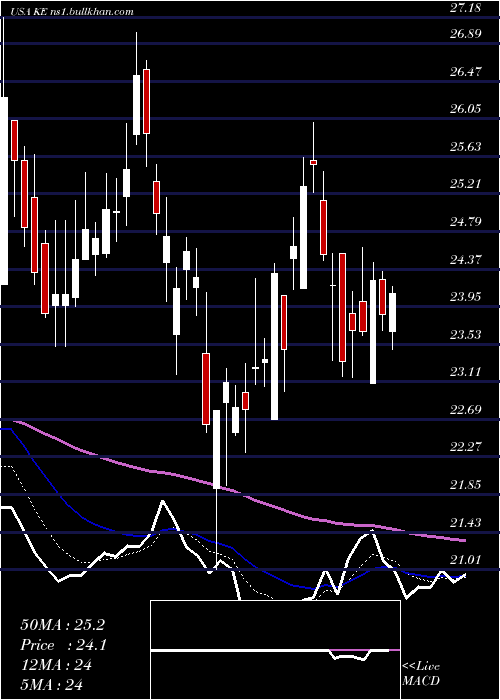The height and width of the screenshot is (700, 500).
Task: Click the 21.85 price axis label
Action: pos(466,485)
